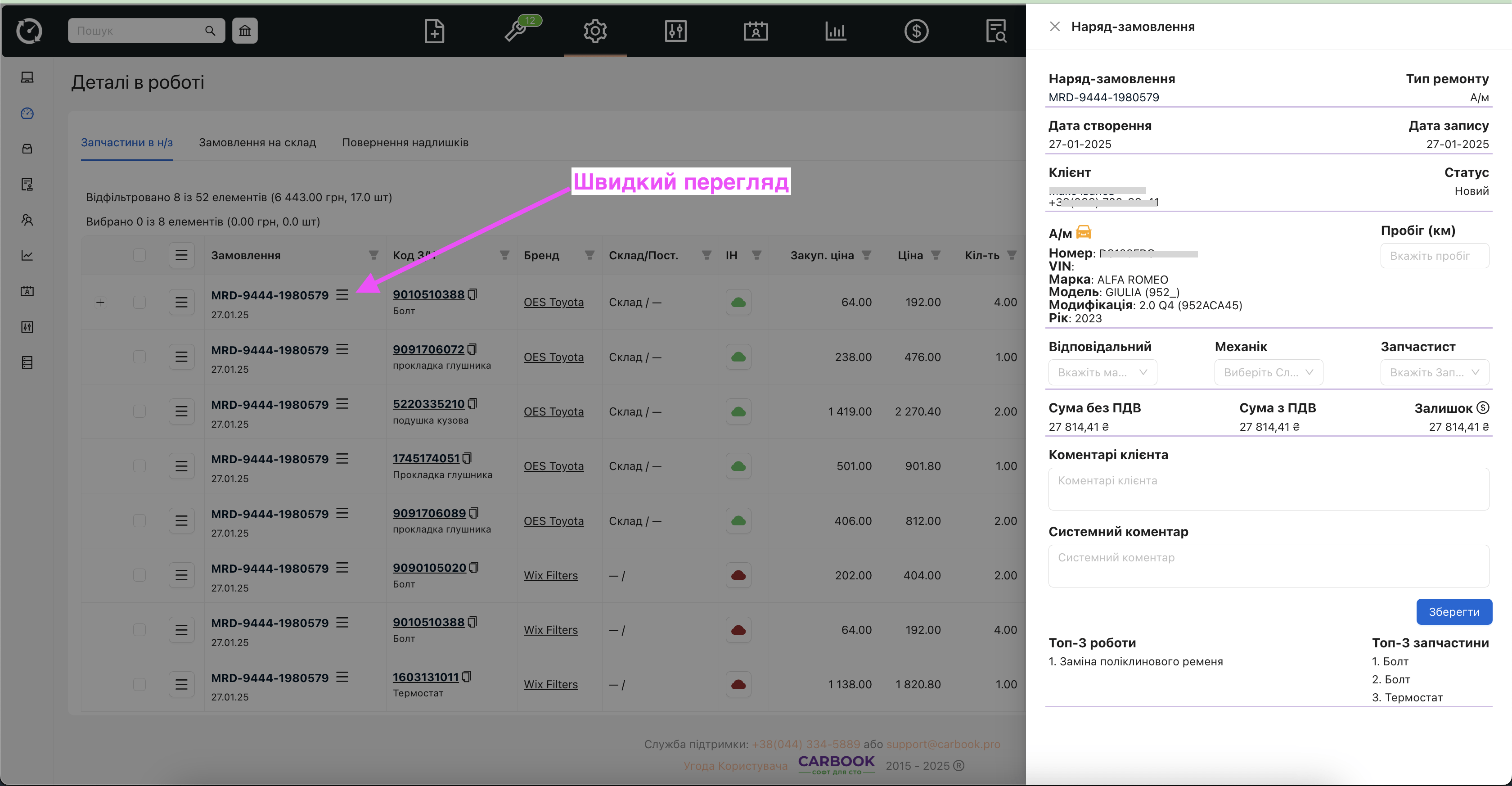Click the people icon in left sidebar

(27, 220)
